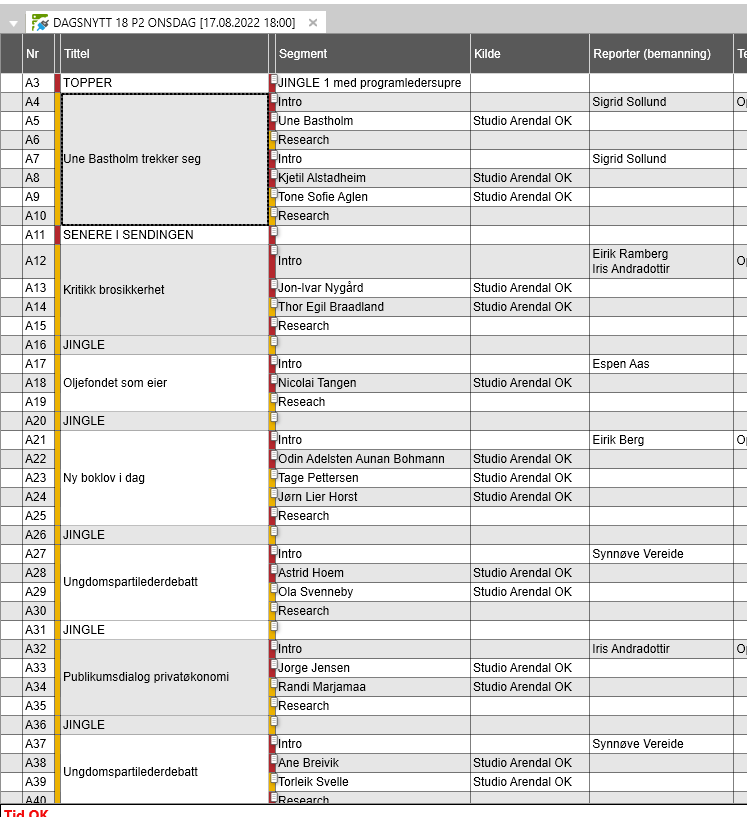
Task: Click the note icon beside Jon-Ivar Nygård
Action: tap(273, 284)
